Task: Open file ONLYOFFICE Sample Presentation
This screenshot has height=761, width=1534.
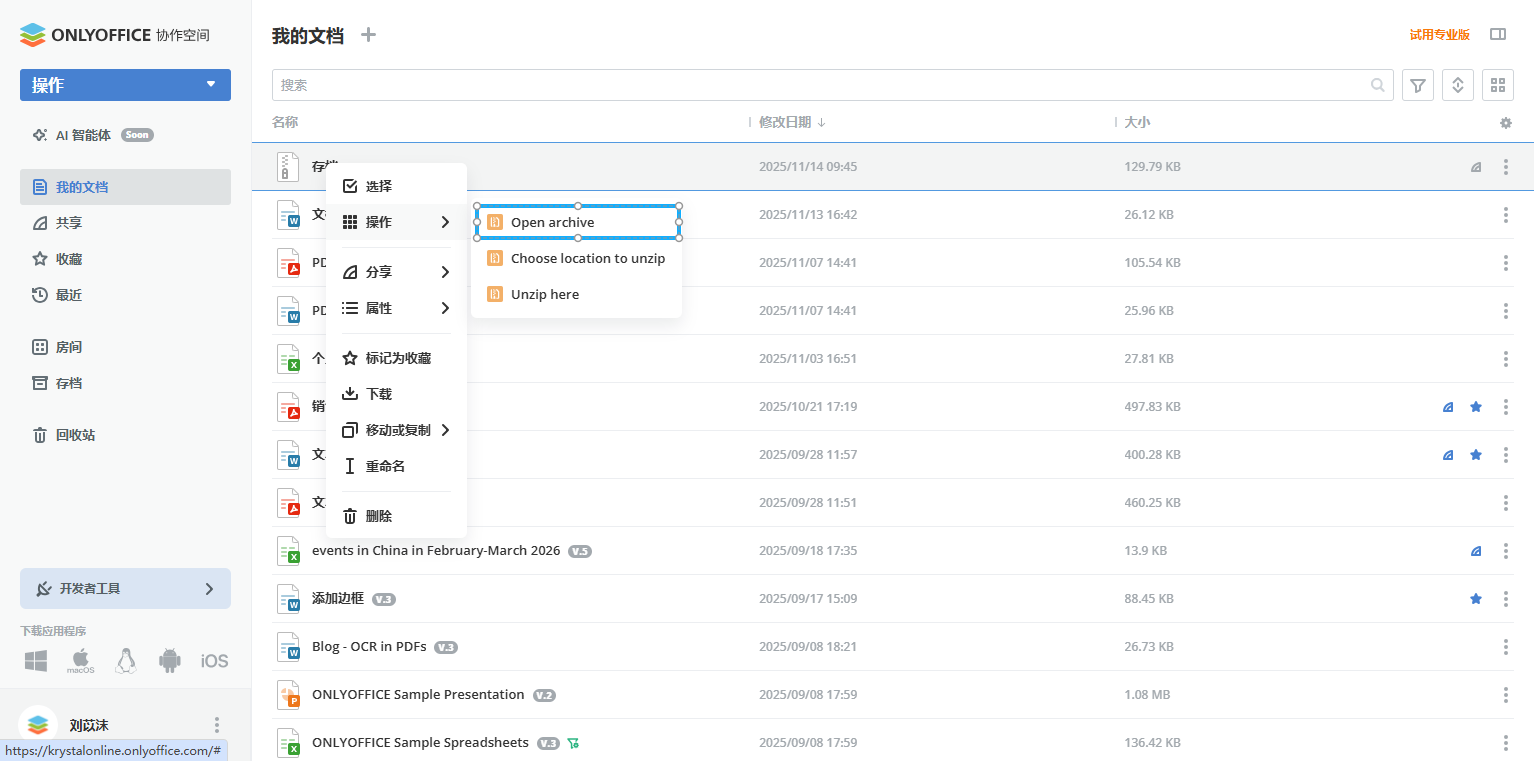Action: pos(418,695)
